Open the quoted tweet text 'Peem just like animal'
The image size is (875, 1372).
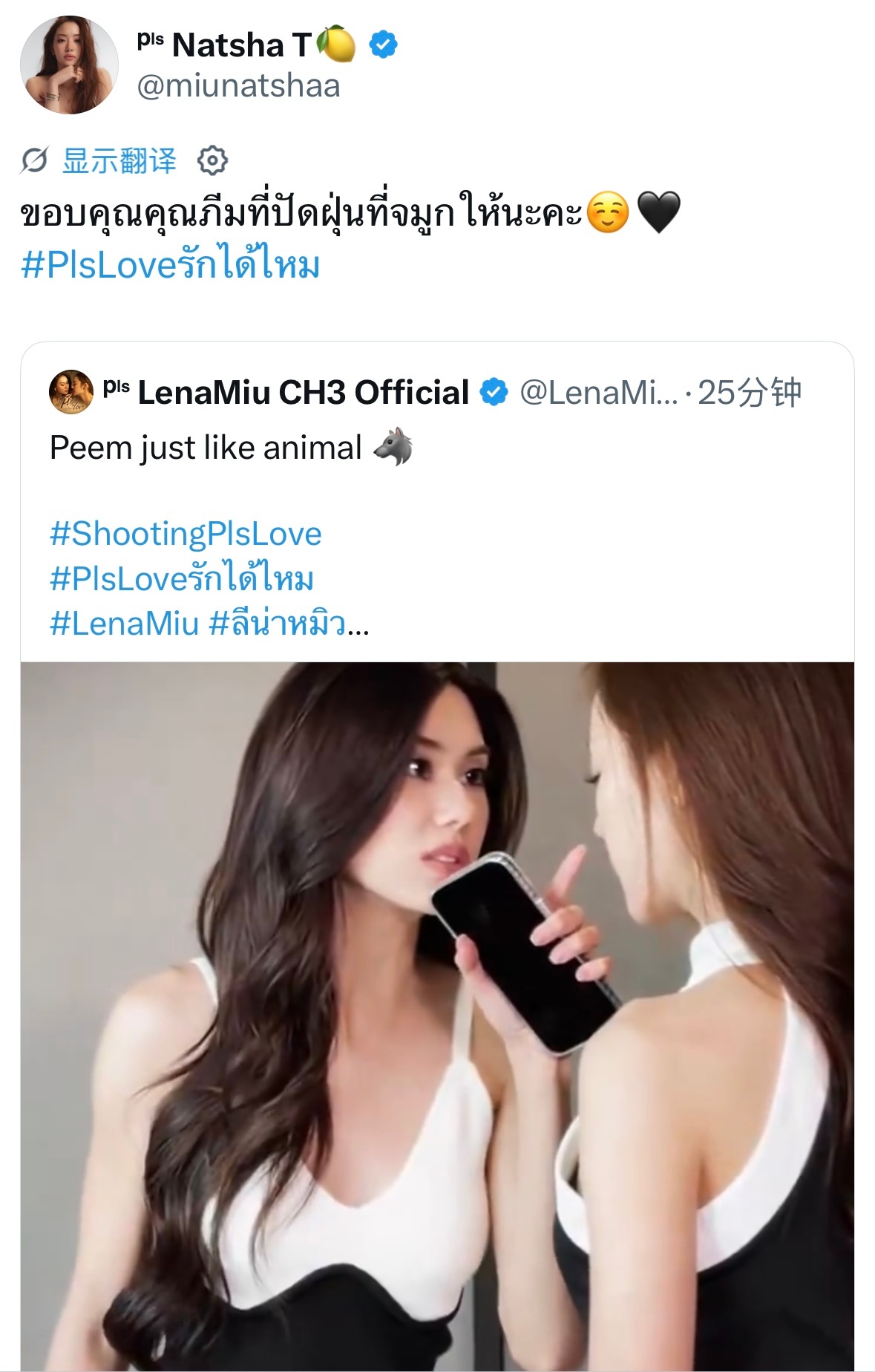pyautogui.click(x=206, y=448)
